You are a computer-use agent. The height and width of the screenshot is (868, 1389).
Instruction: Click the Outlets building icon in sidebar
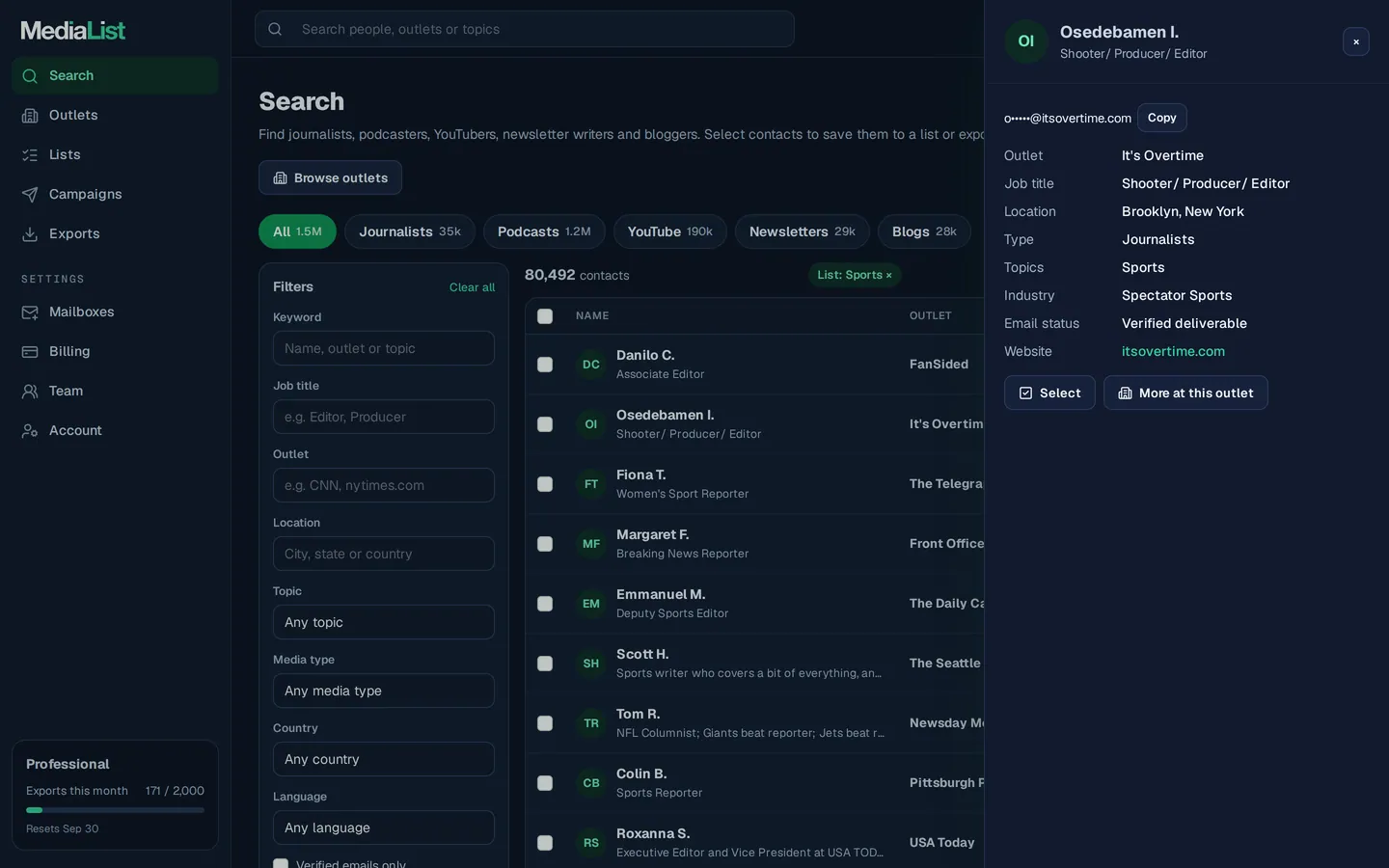coord(30,116)
